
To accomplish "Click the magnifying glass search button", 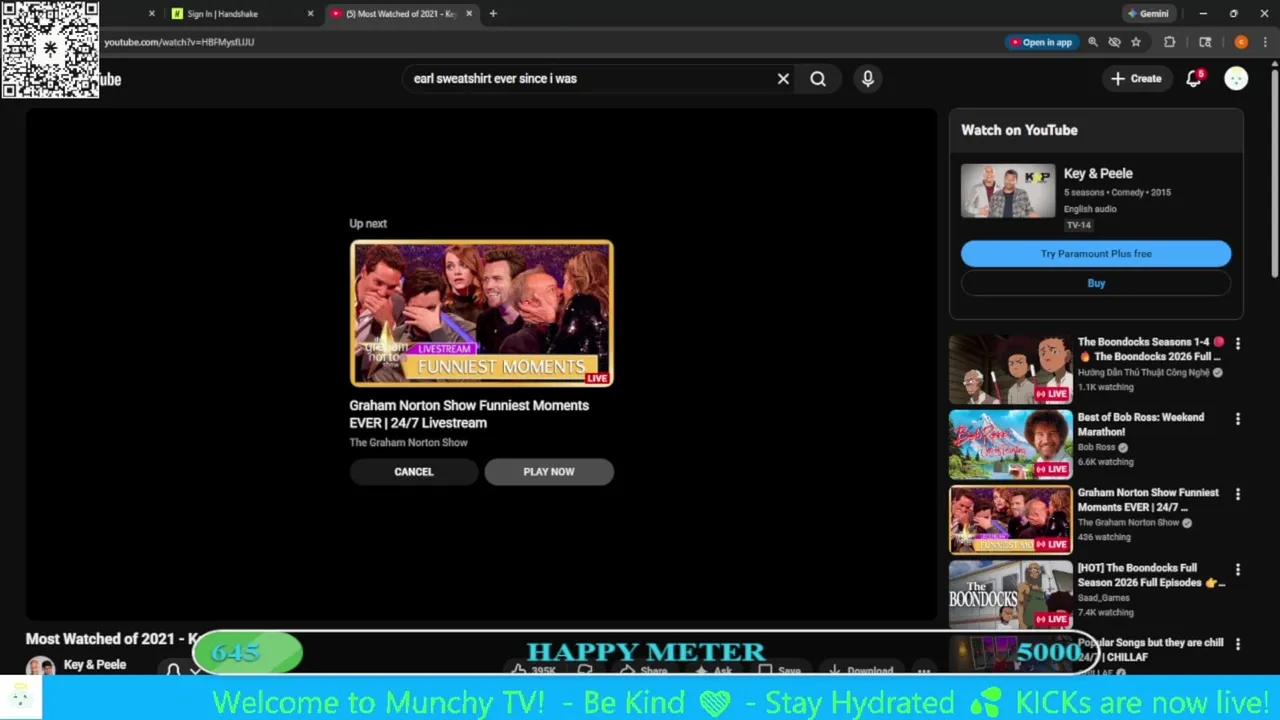I will coord(818,79).
